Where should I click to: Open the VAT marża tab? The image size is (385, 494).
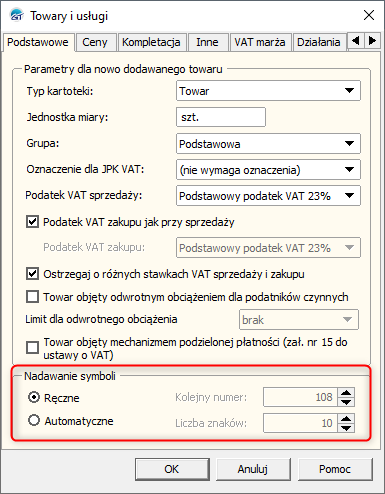click(x=260, y=42)
